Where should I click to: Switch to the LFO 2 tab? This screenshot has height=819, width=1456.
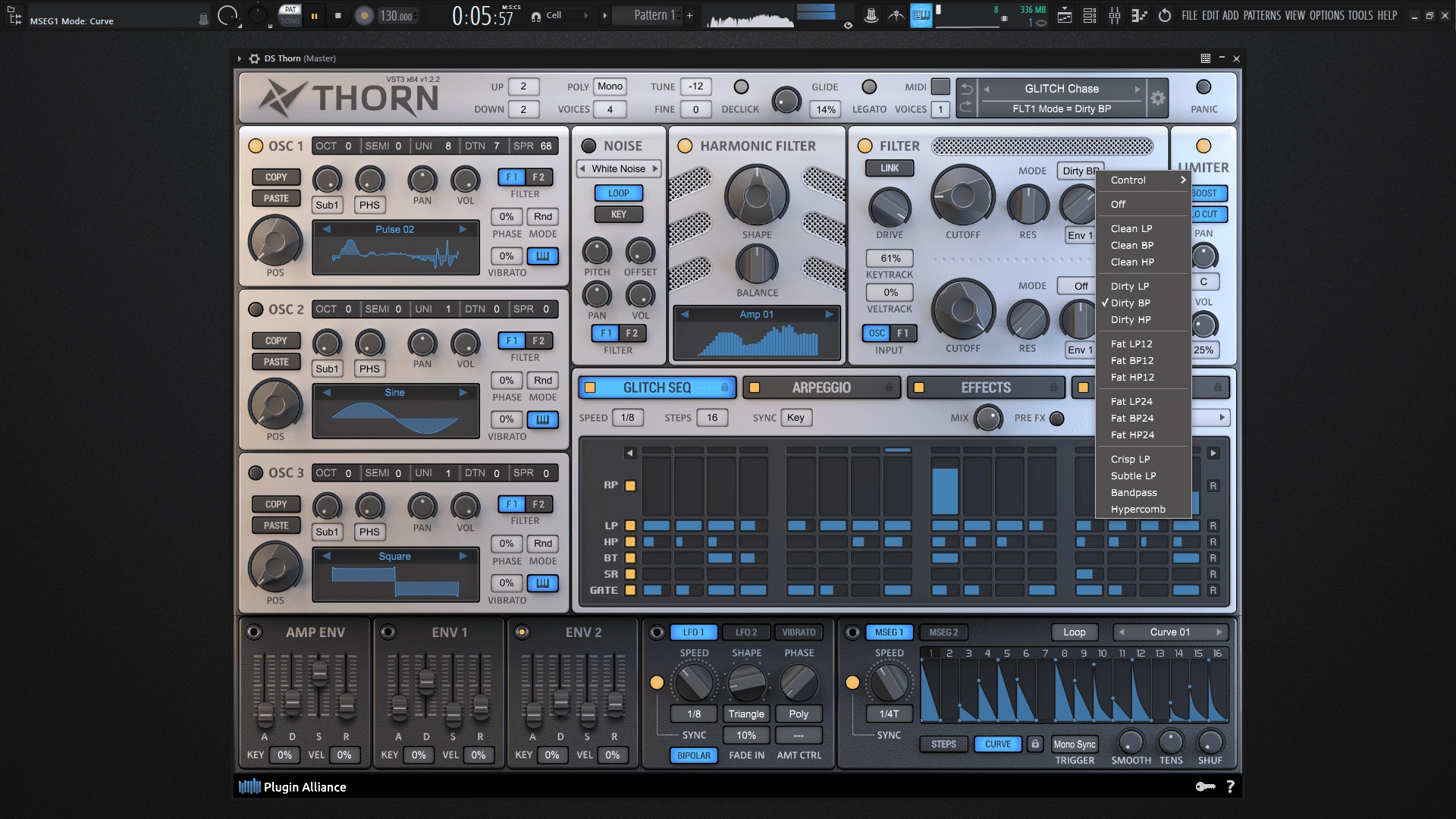point(746,632)
